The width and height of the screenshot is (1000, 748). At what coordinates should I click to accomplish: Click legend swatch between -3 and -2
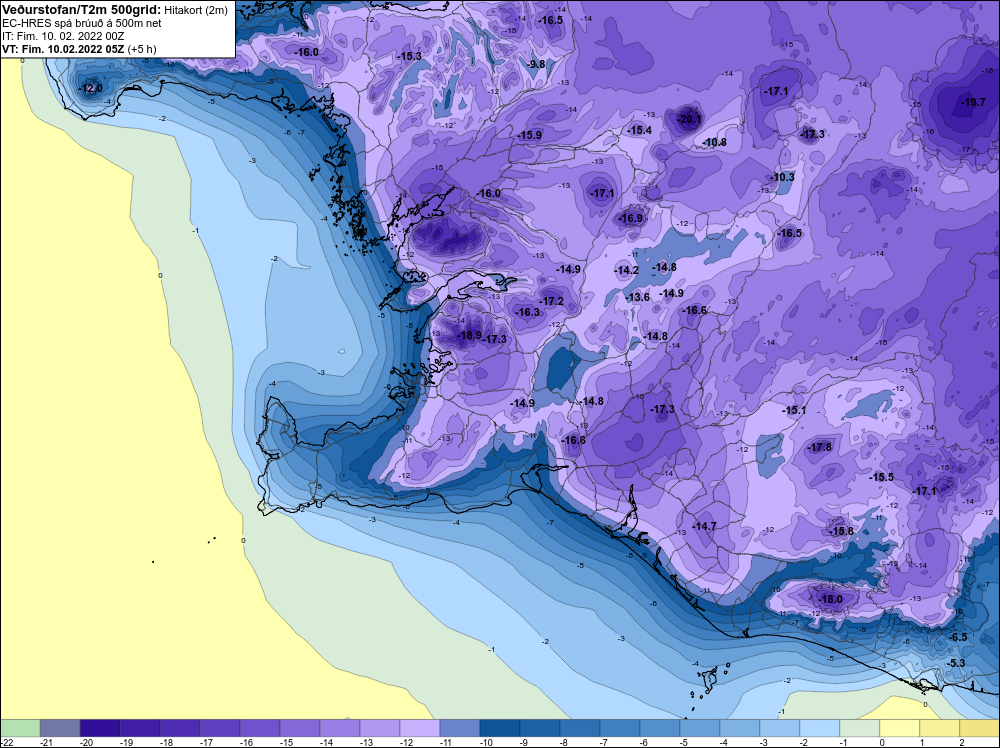coord(779,728)
